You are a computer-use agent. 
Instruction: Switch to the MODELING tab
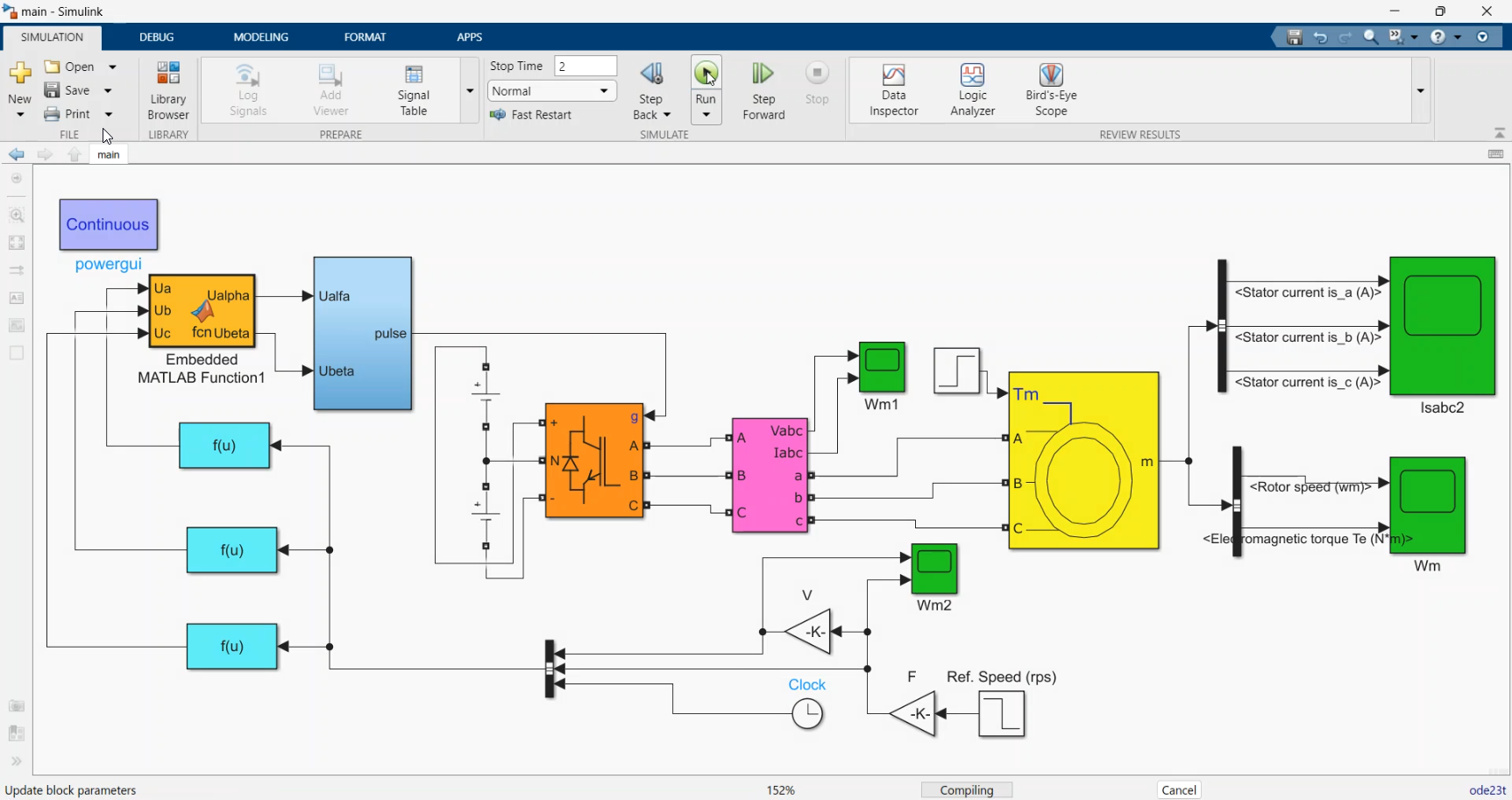pos(261,37)
